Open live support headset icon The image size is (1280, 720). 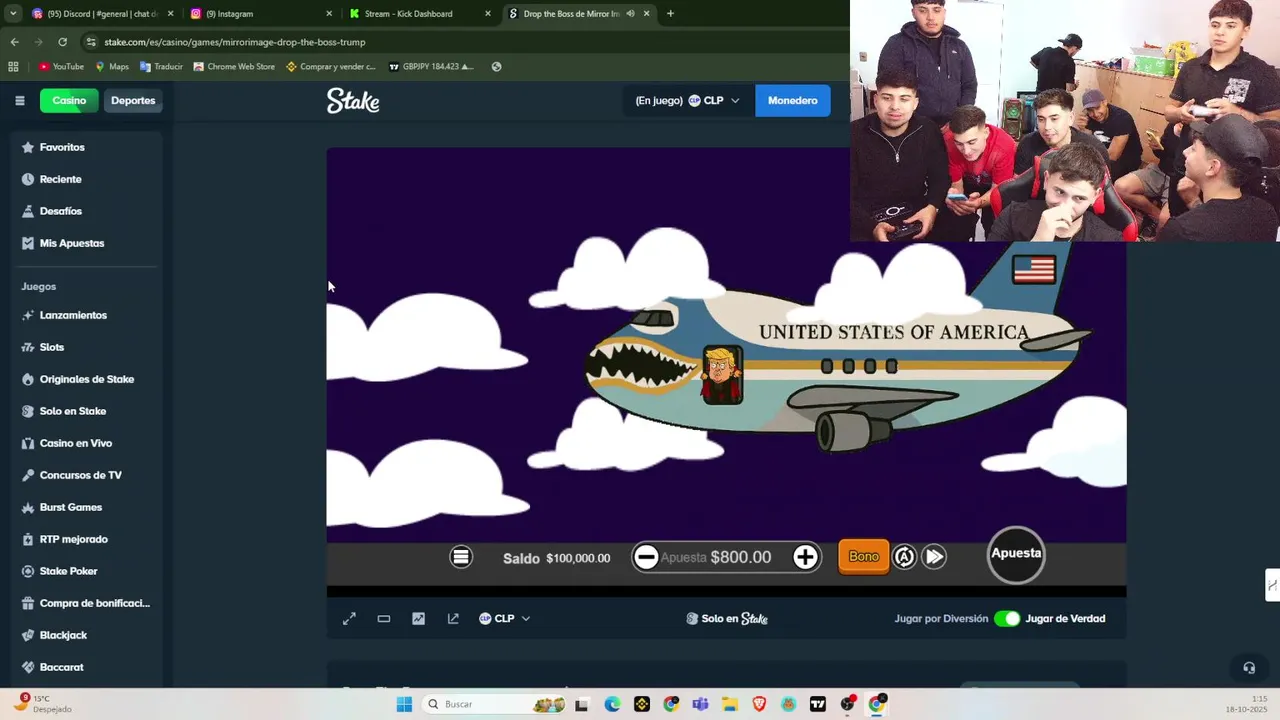coord(1249,668)
